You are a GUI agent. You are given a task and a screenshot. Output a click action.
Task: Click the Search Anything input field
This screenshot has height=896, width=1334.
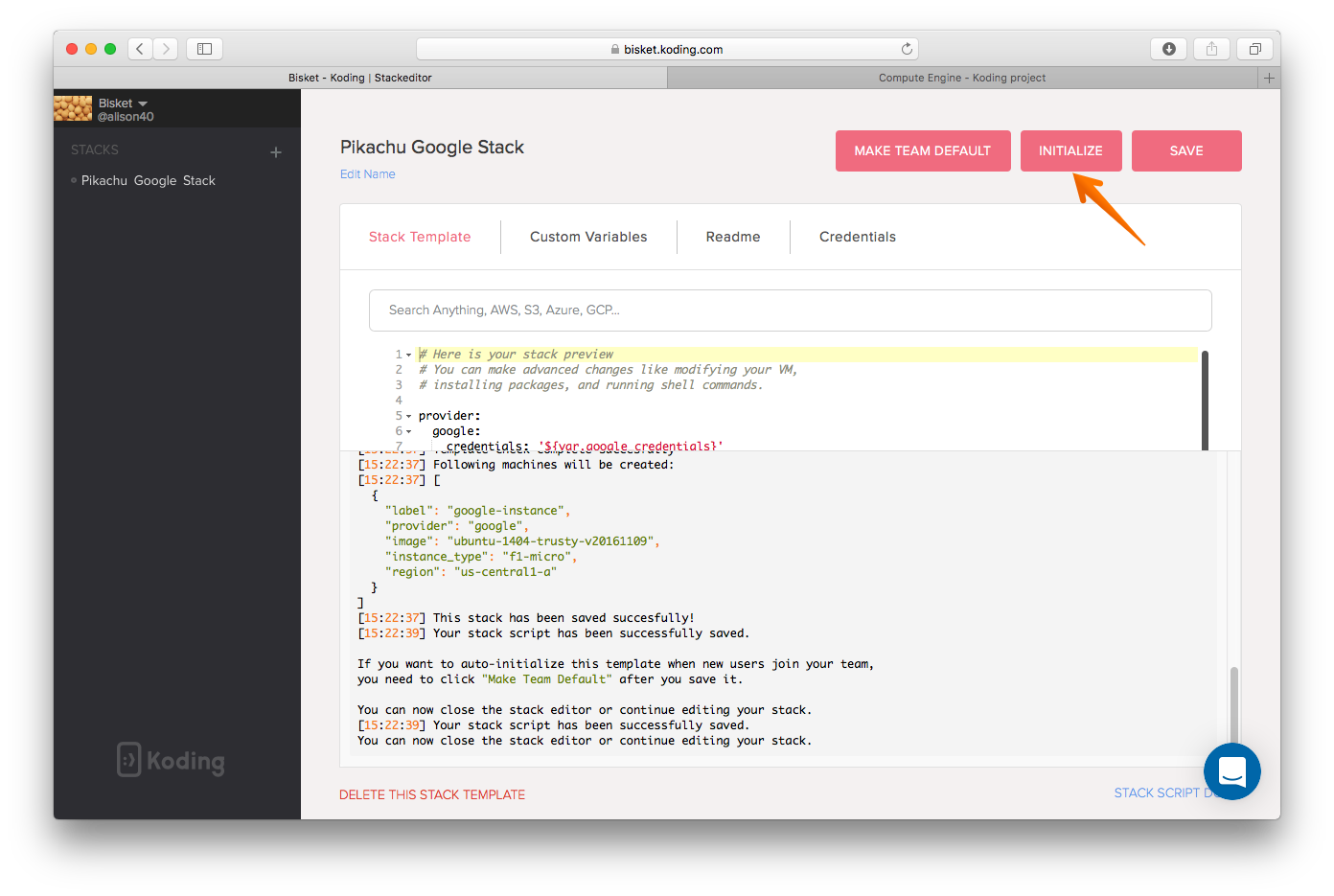pyautogui.click(x=791, y=310)
